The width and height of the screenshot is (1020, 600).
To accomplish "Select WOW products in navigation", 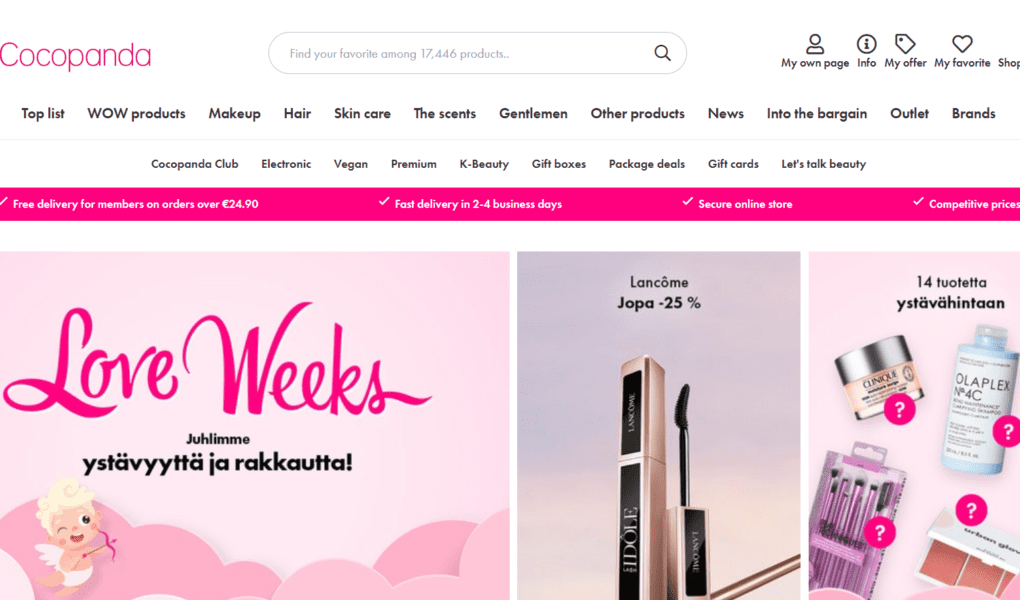I will (136, 113).
